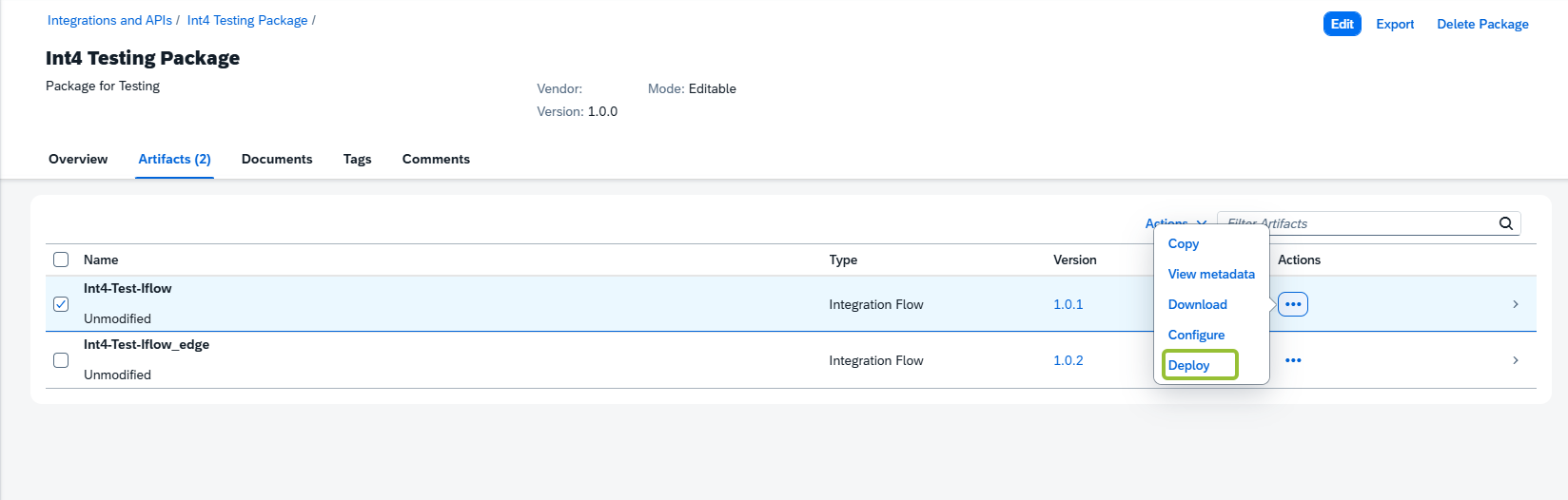Image resolution: width=1568 pixels, height=500 pixels.
Task: Open version 1.0.2 link
Action: coord(1068,360)
